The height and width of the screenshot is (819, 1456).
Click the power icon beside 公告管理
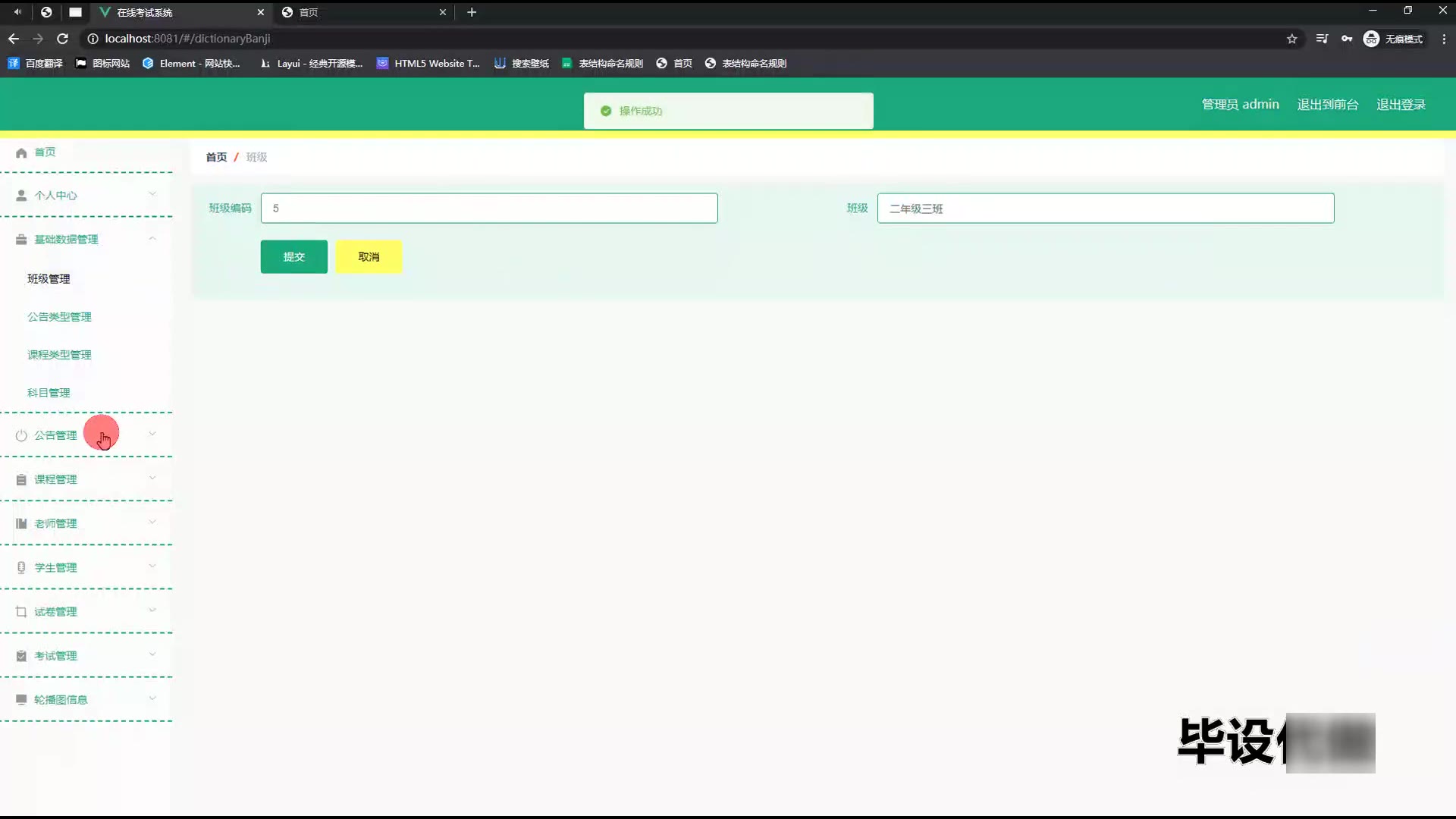(21, 435)
